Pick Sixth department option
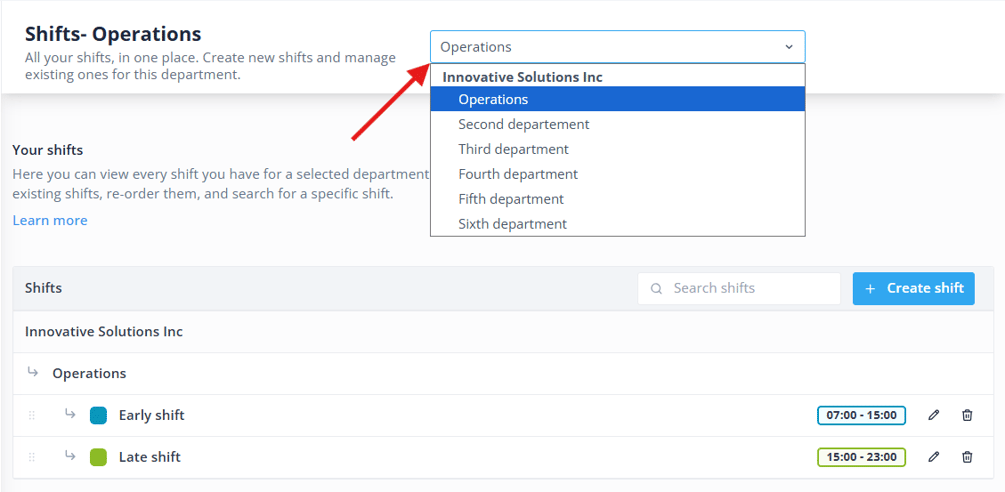Screen dimensions: 1005x492 617,224
